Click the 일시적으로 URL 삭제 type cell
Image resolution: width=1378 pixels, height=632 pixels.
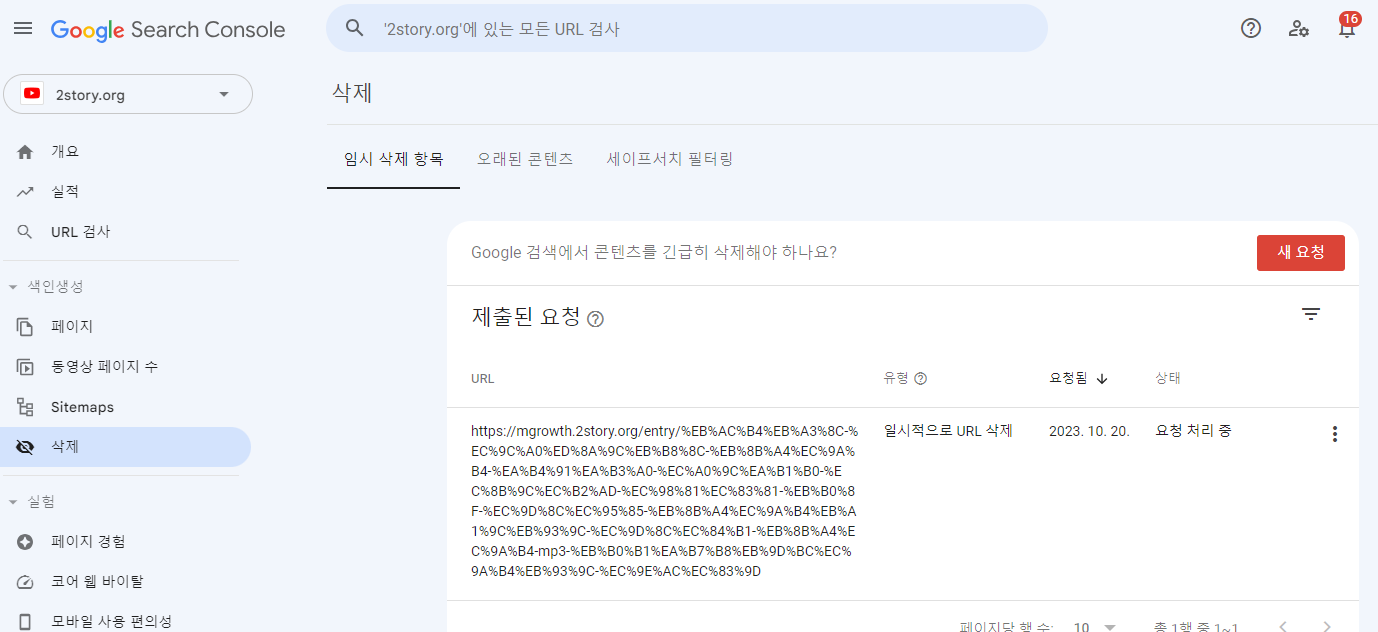click(x=948, y=431)
